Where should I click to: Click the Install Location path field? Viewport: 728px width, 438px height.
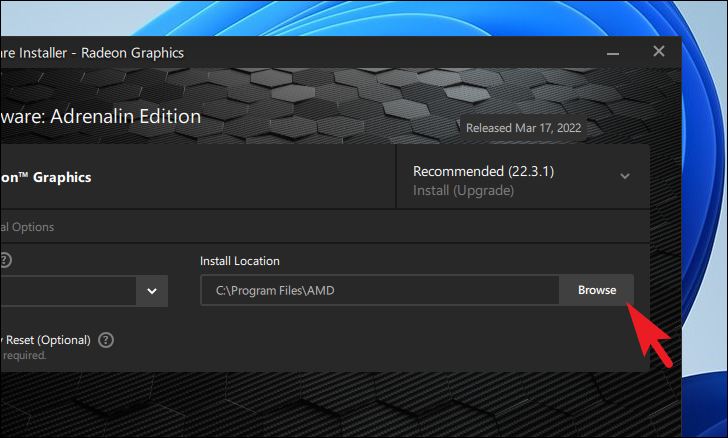pyautogui.click(x=380, y=290)
